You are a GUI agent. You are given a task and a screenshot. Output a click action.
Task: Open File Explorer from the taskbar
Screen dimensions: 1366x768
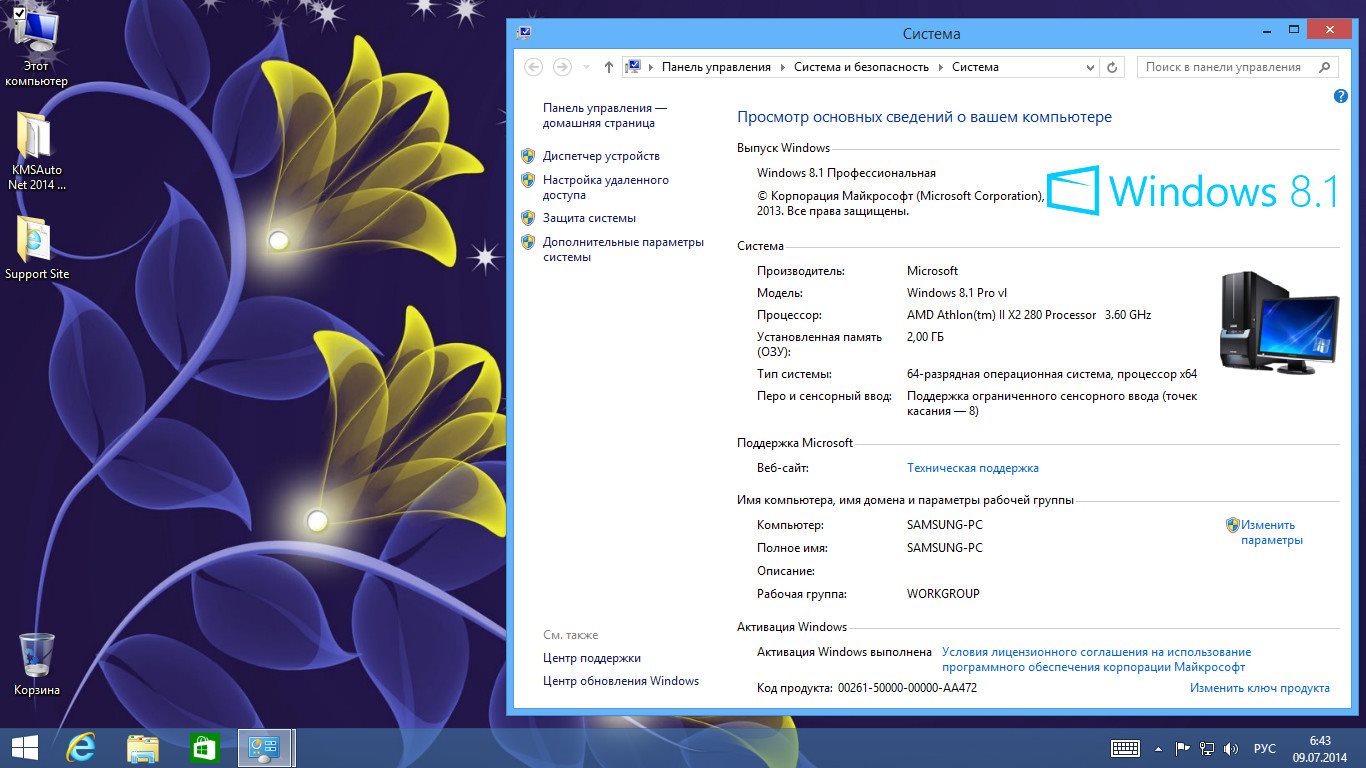pos(142,748)
